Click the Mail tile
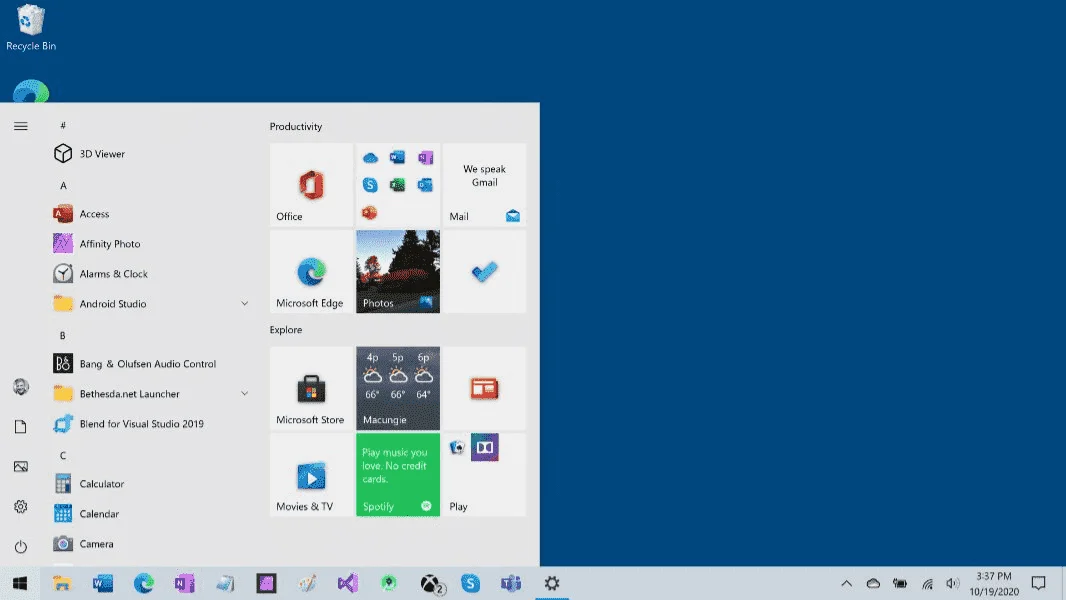 (x=485, y=185)
